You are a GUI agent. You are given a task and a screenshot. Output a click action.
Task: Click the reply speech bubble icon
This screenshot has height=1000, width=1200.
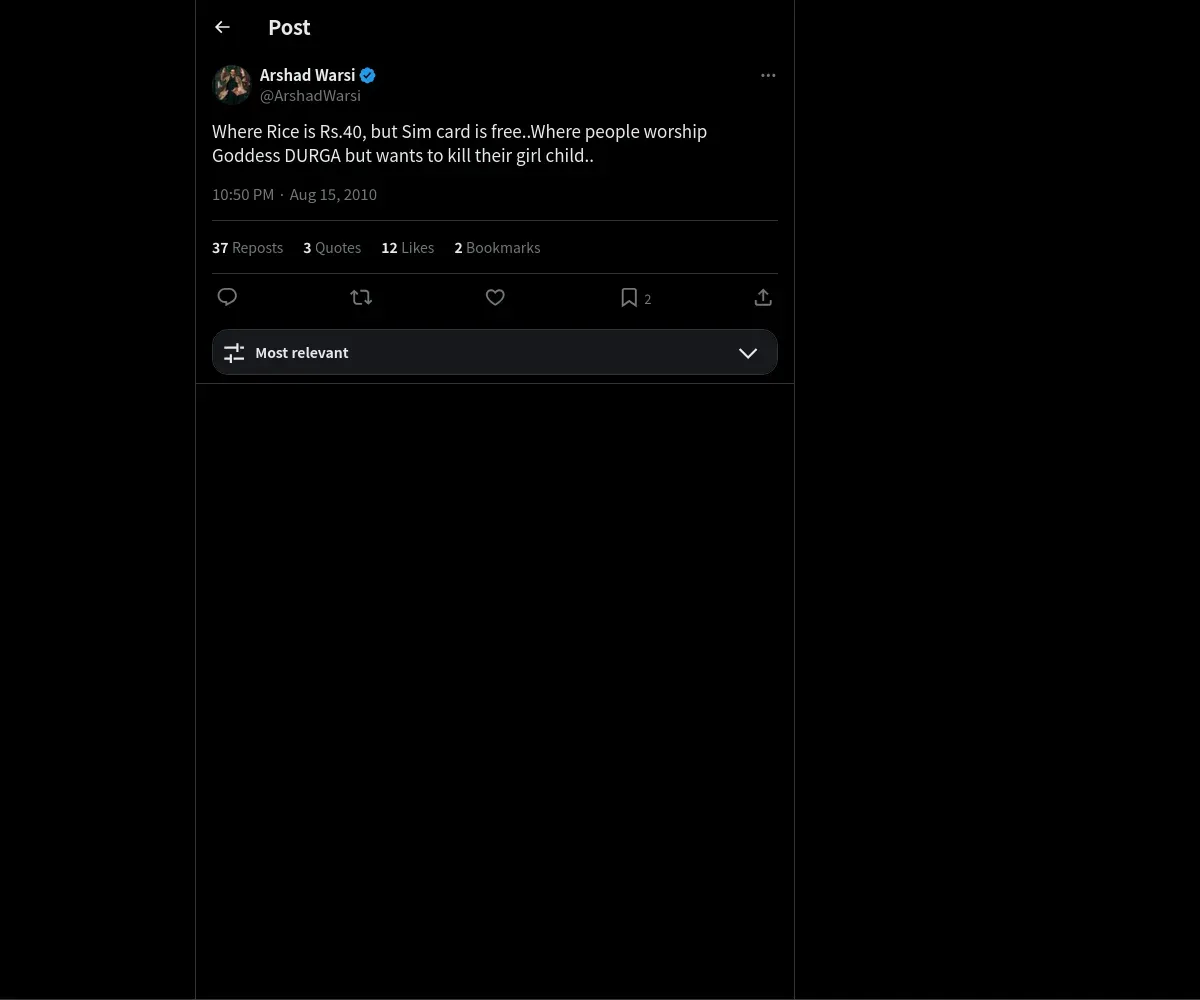[x=227, y=297]
